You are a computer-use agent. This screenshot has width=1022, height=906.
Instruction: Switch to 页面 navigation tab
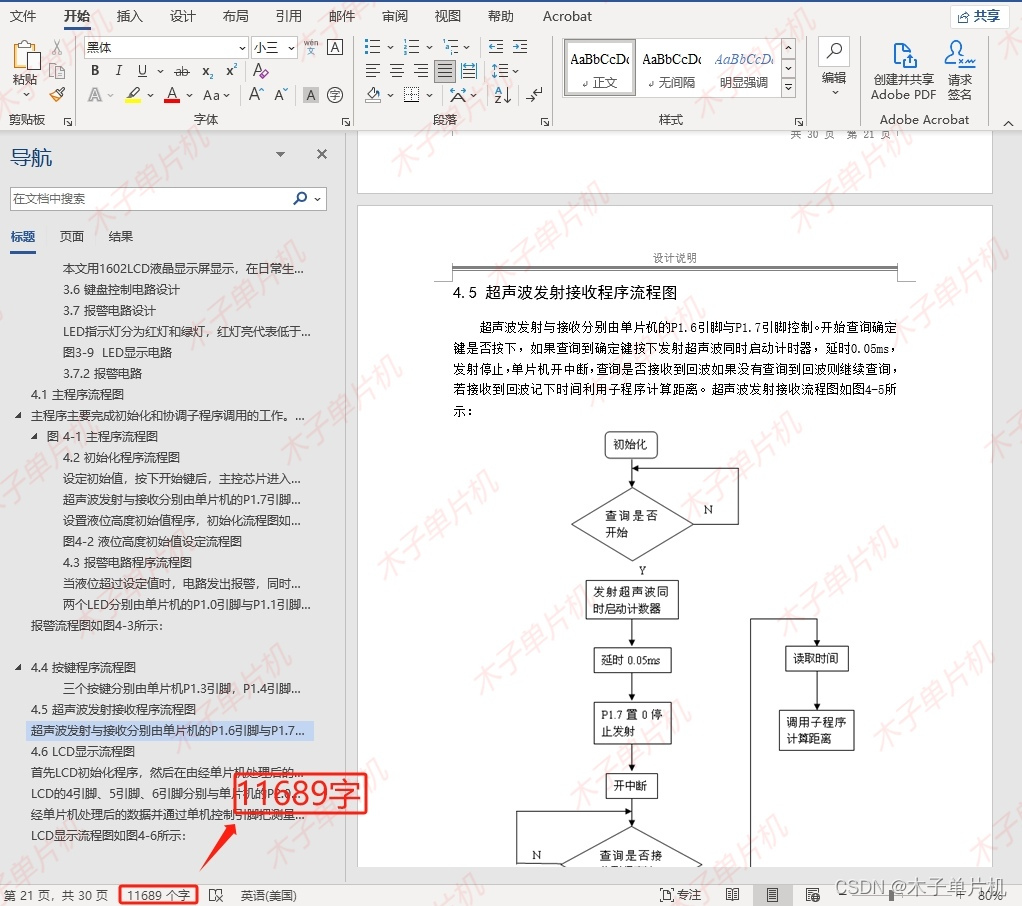72,237
